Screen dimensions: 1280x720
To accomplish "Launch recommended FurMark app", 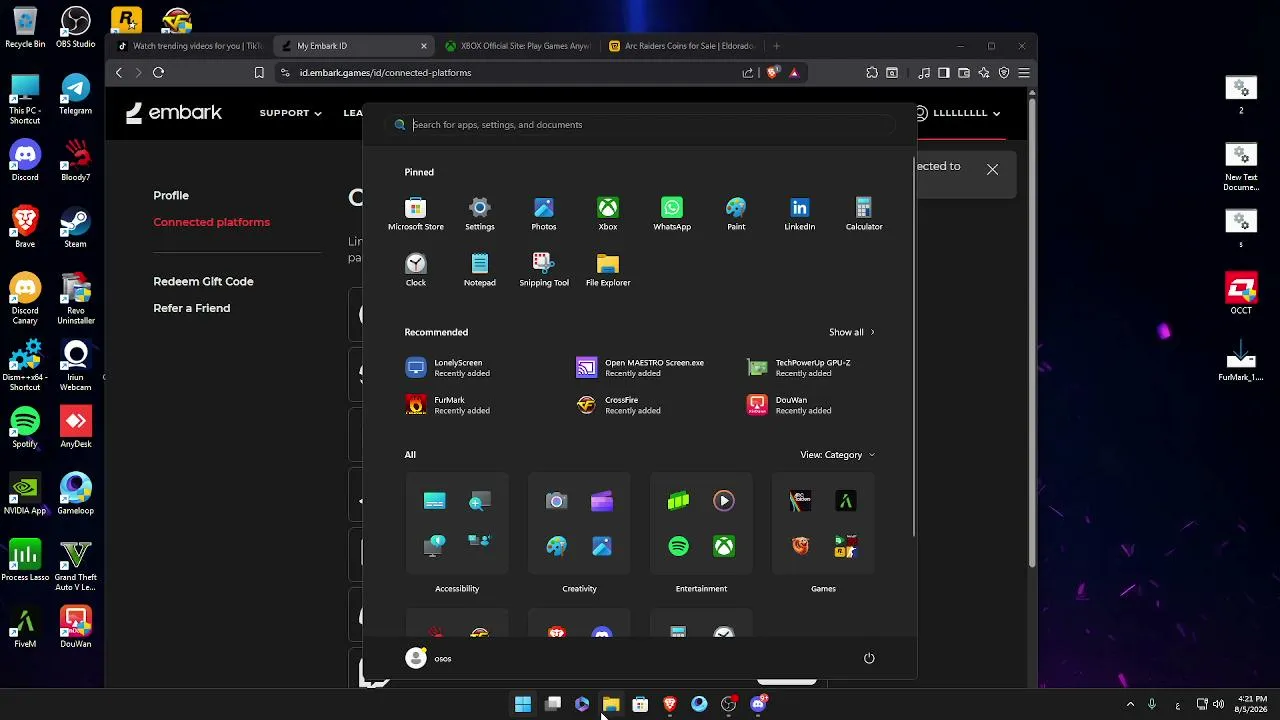I will pos(447,405).
